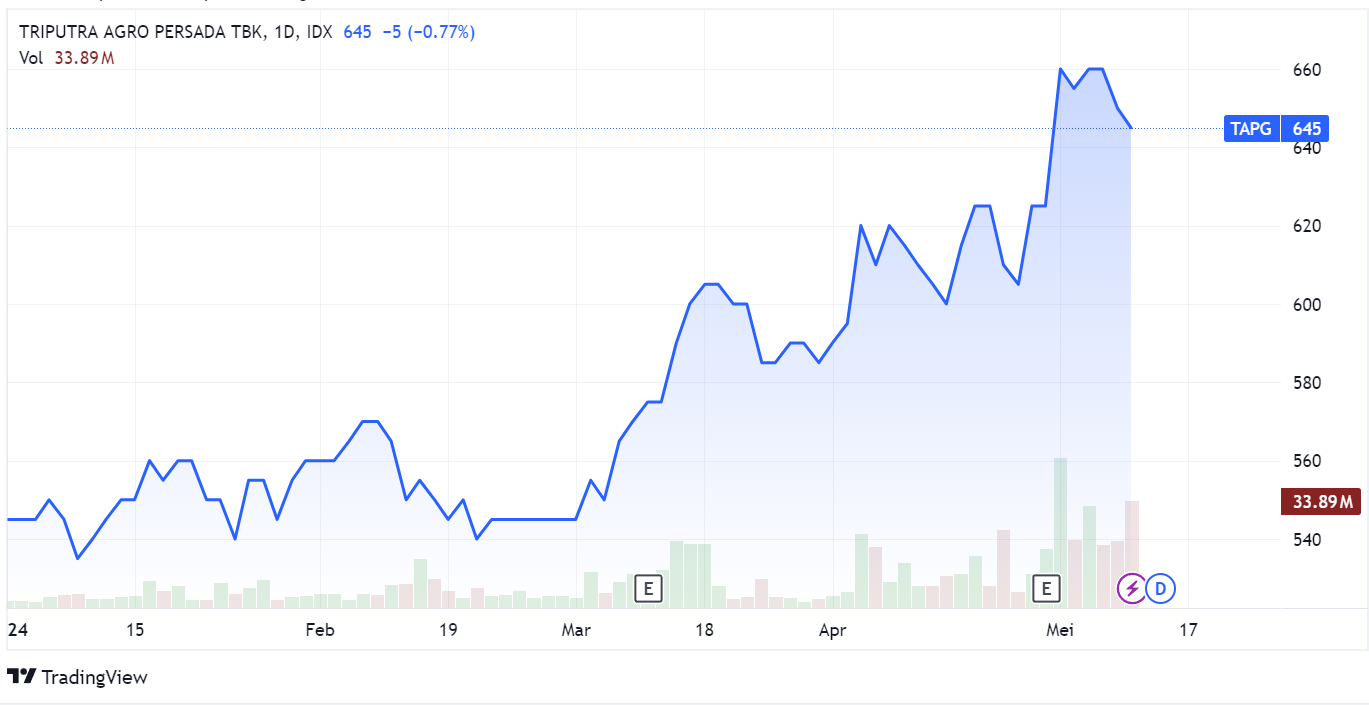Select the 660 price axis label
The image size is (1369, 705).
coord(1309,70)
